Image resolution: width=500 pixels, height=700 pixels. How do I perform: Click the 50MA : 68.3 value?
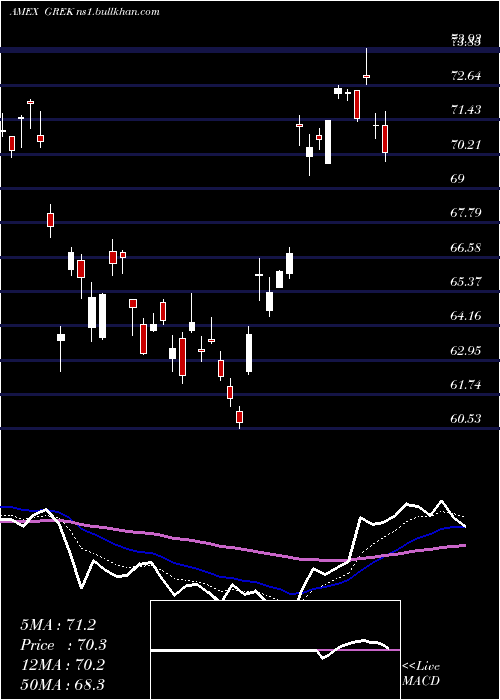pyautogui.click(x=62, y=684)
